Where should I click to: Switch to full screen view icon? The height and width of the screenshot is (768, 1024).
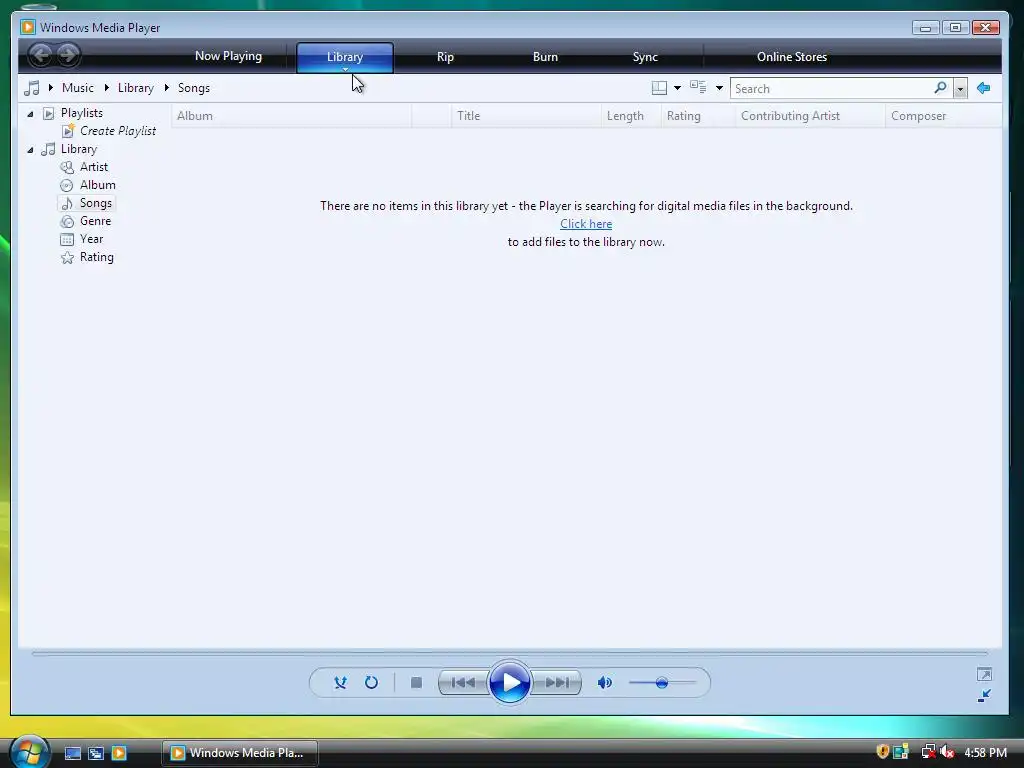(984, 674)
